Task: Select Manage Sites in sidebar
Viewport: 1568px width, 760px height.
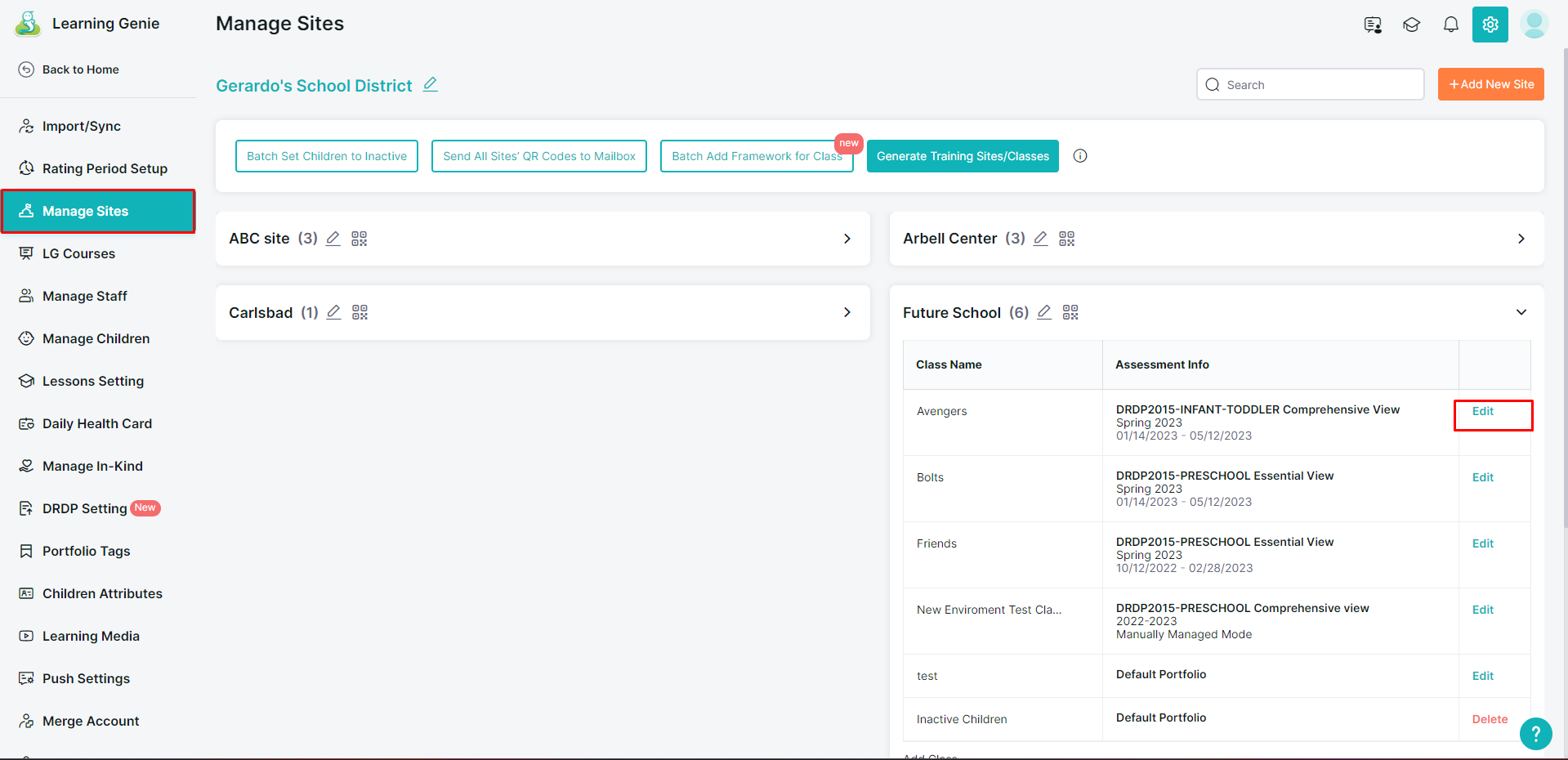Action: pyautogui.click(x=98, y=211)
